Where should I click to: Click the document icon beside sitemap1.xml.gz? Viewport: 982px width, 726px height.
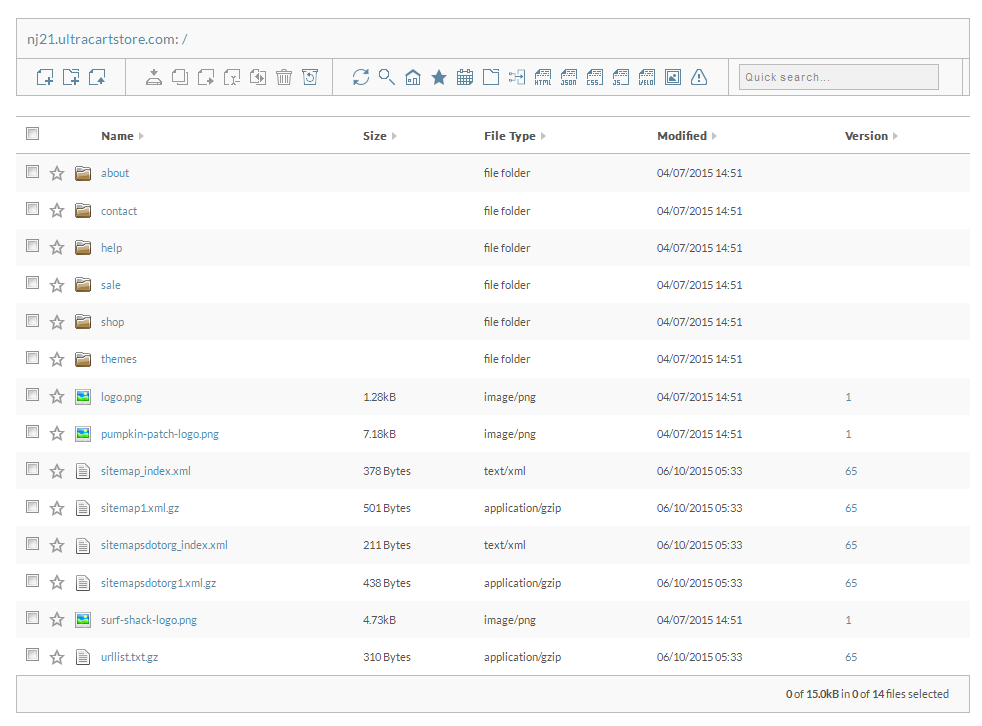click(83, 508)
